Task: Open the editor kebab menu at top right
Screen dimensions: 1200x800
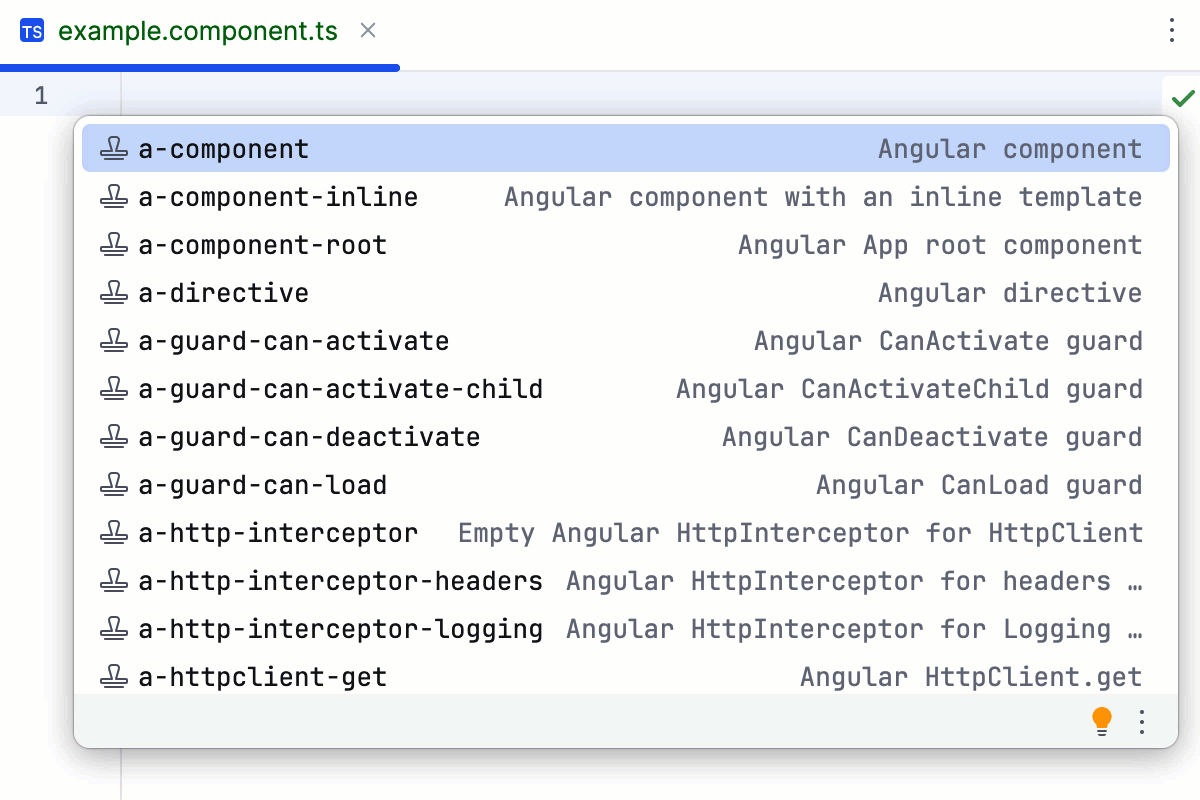Action: [x=1171, y=31]
